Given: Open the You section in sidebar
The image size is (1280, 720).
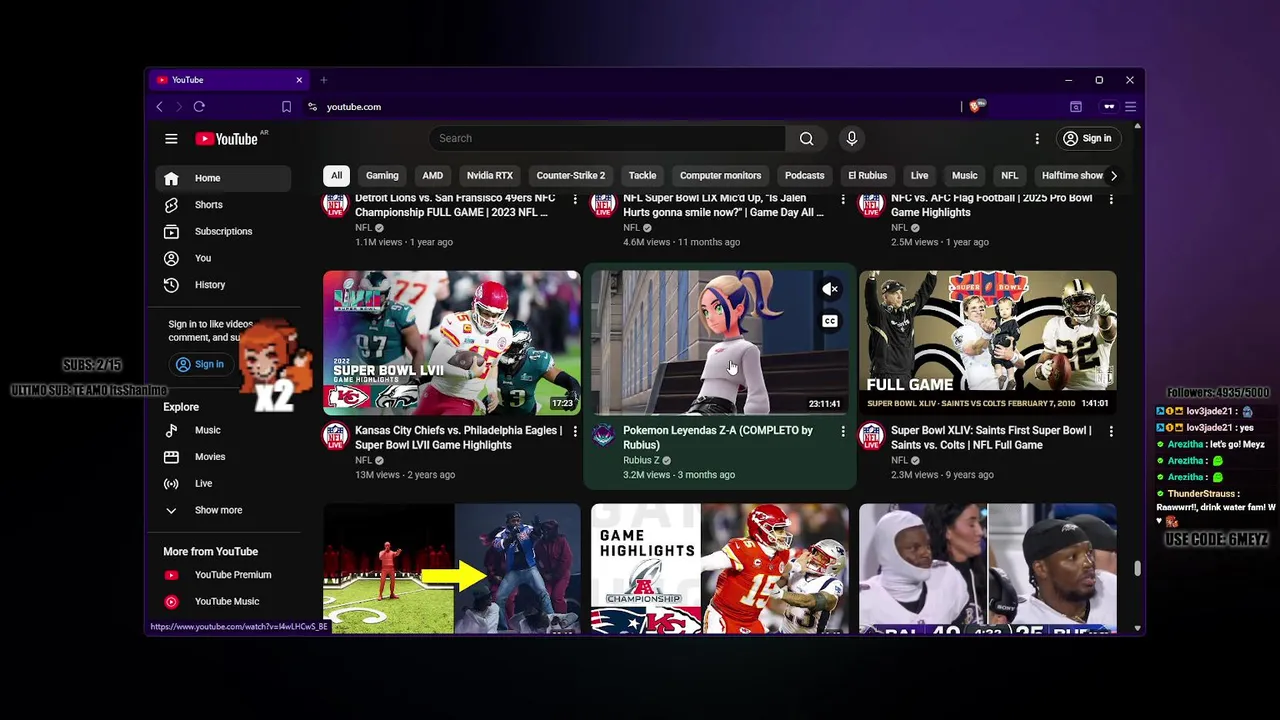Looking at the screenshot, I should tap(223, 258).
